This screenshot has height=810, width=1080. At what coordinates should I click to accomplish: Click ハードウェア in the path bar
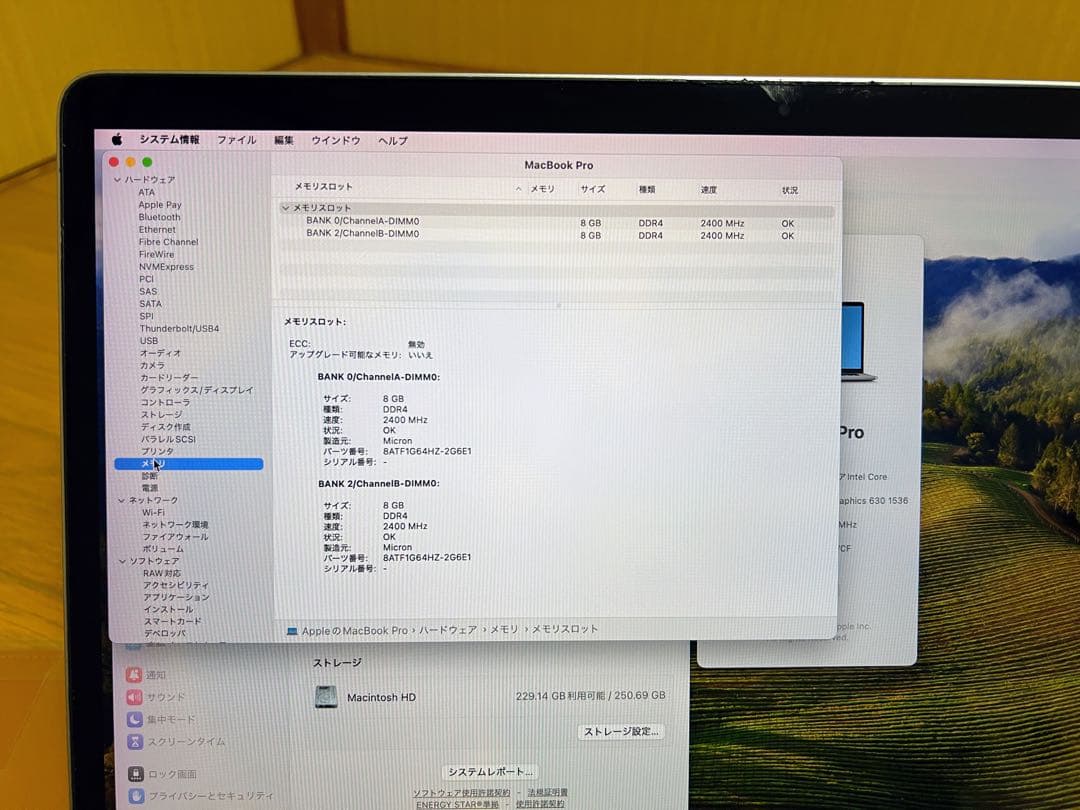448,630
